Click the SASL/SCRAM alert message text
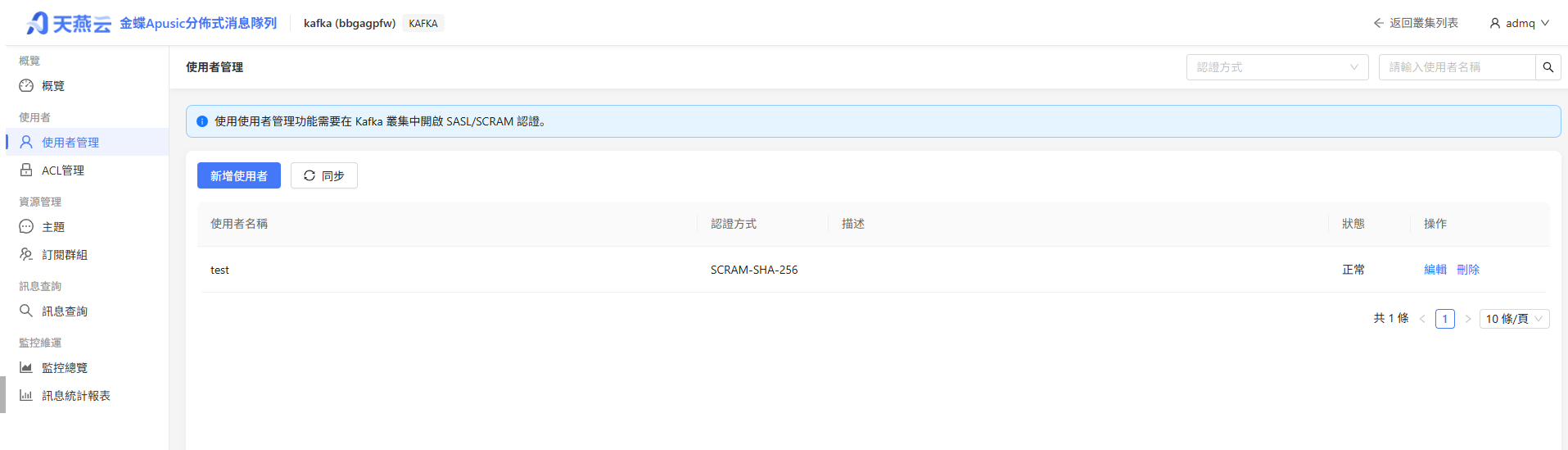This screenshot has height=450, width=1568. click(381, 121)
